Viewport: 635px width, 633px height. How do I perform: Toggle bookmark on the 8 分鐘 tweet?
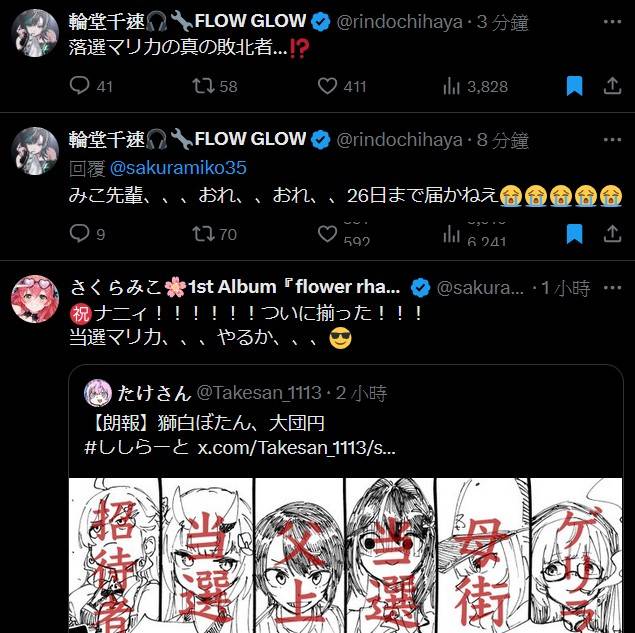[574, 234]
